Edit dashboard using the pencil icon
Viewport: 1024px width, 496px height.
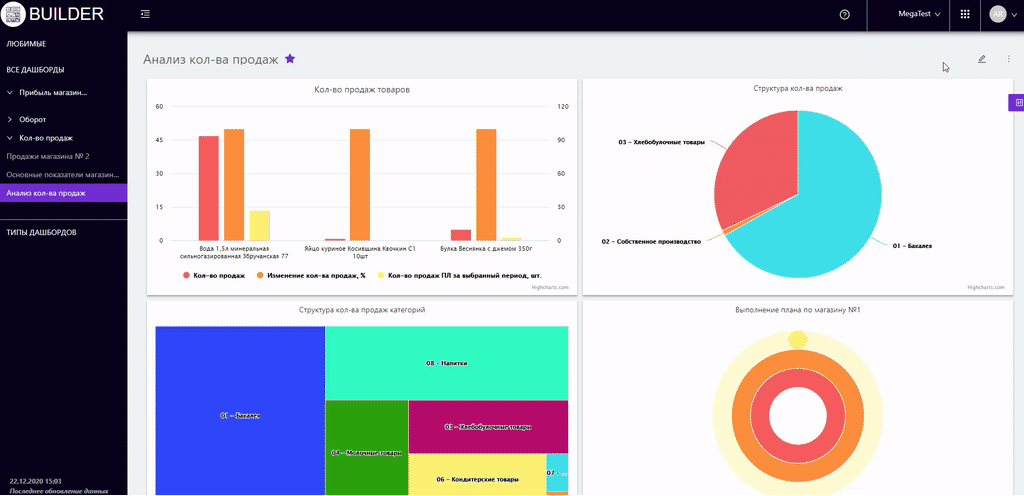pos(982,59)
